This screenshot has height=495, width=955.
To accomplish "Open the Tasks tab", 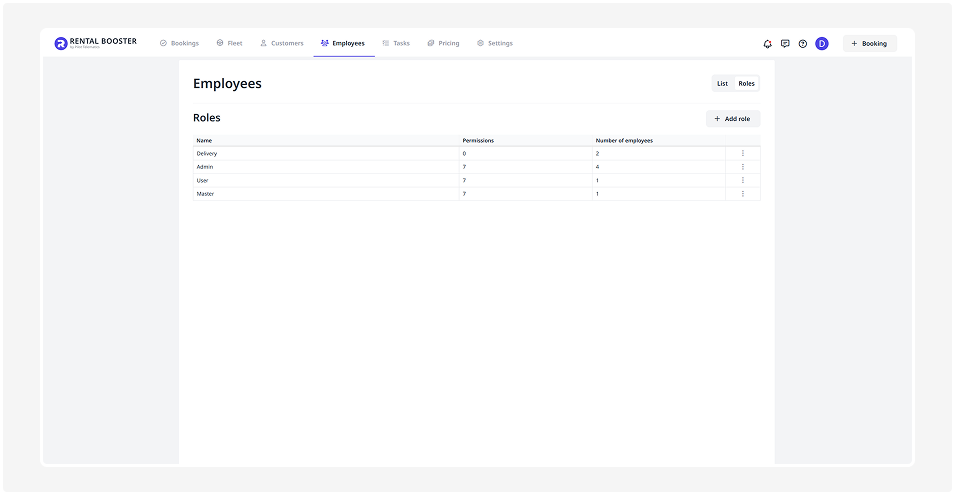I will [396, 43].
